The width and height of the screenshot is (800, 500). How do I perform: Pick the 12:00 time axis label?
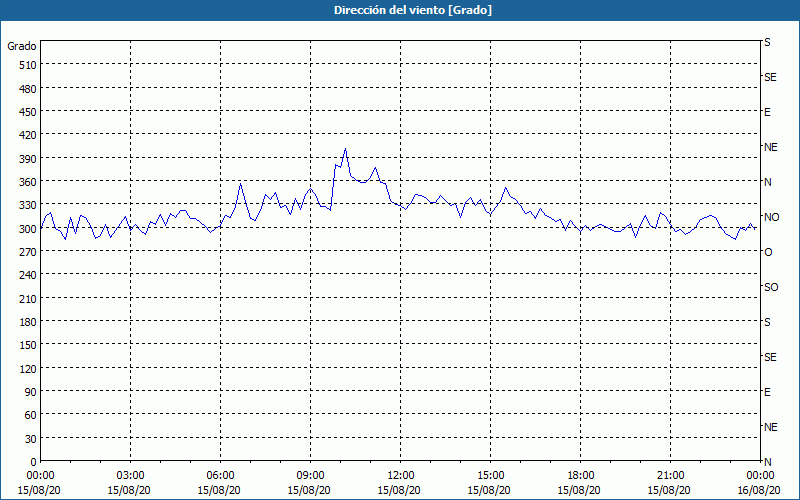401,476
